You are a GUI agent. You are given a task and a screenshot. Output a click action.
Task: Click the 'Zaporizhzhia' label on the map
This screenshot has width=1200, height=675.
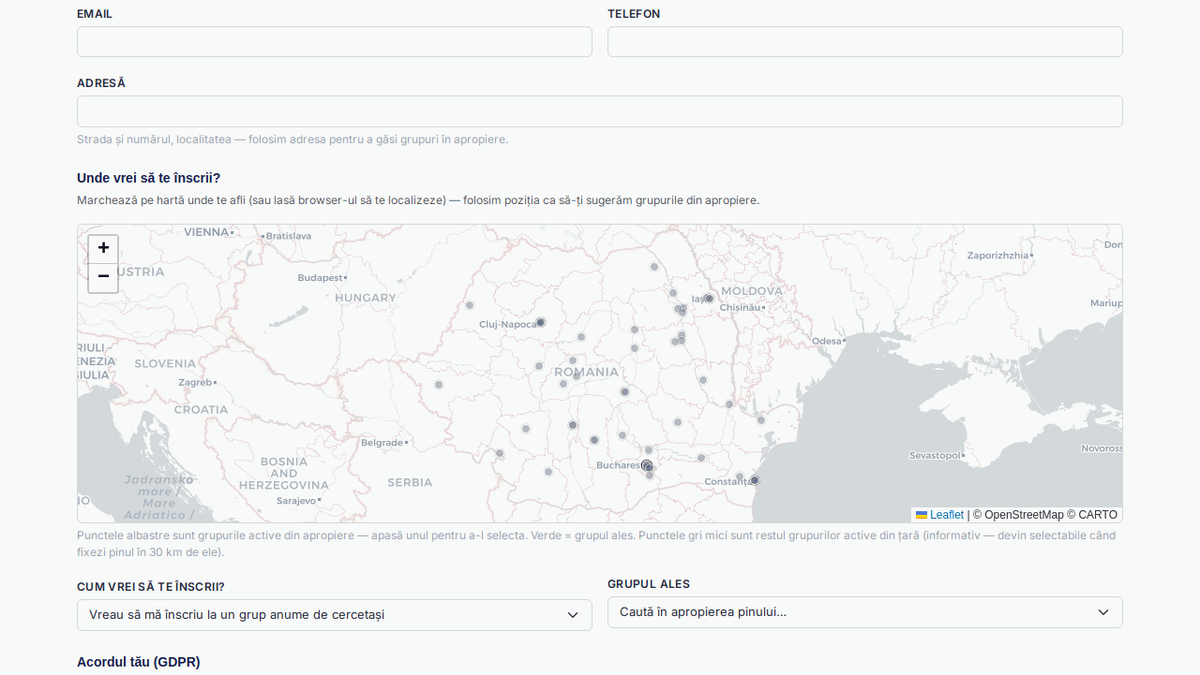(x=998, y=255)
